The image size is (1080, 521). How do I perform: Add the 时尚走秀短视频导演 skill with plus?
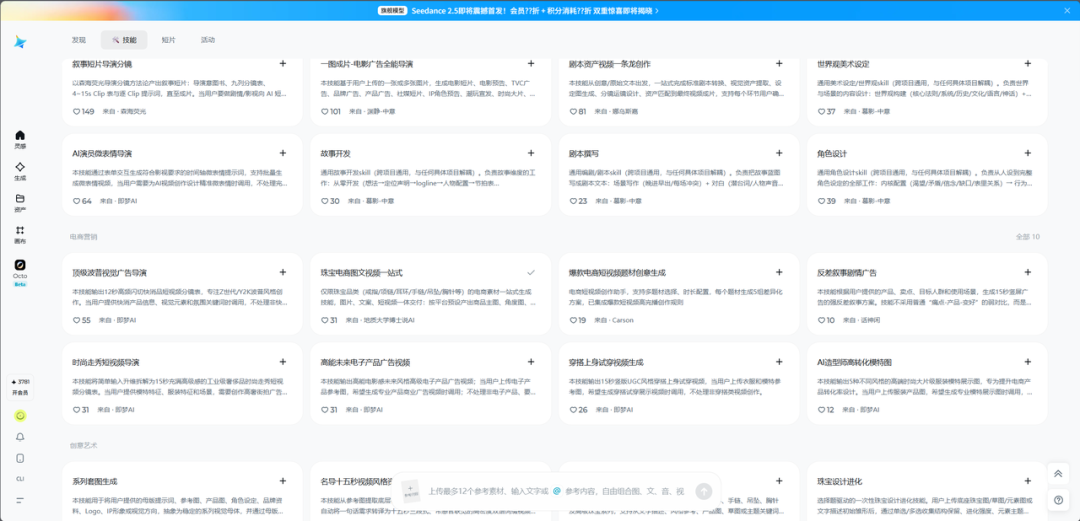pyautogui.click(x=282, y=362)
